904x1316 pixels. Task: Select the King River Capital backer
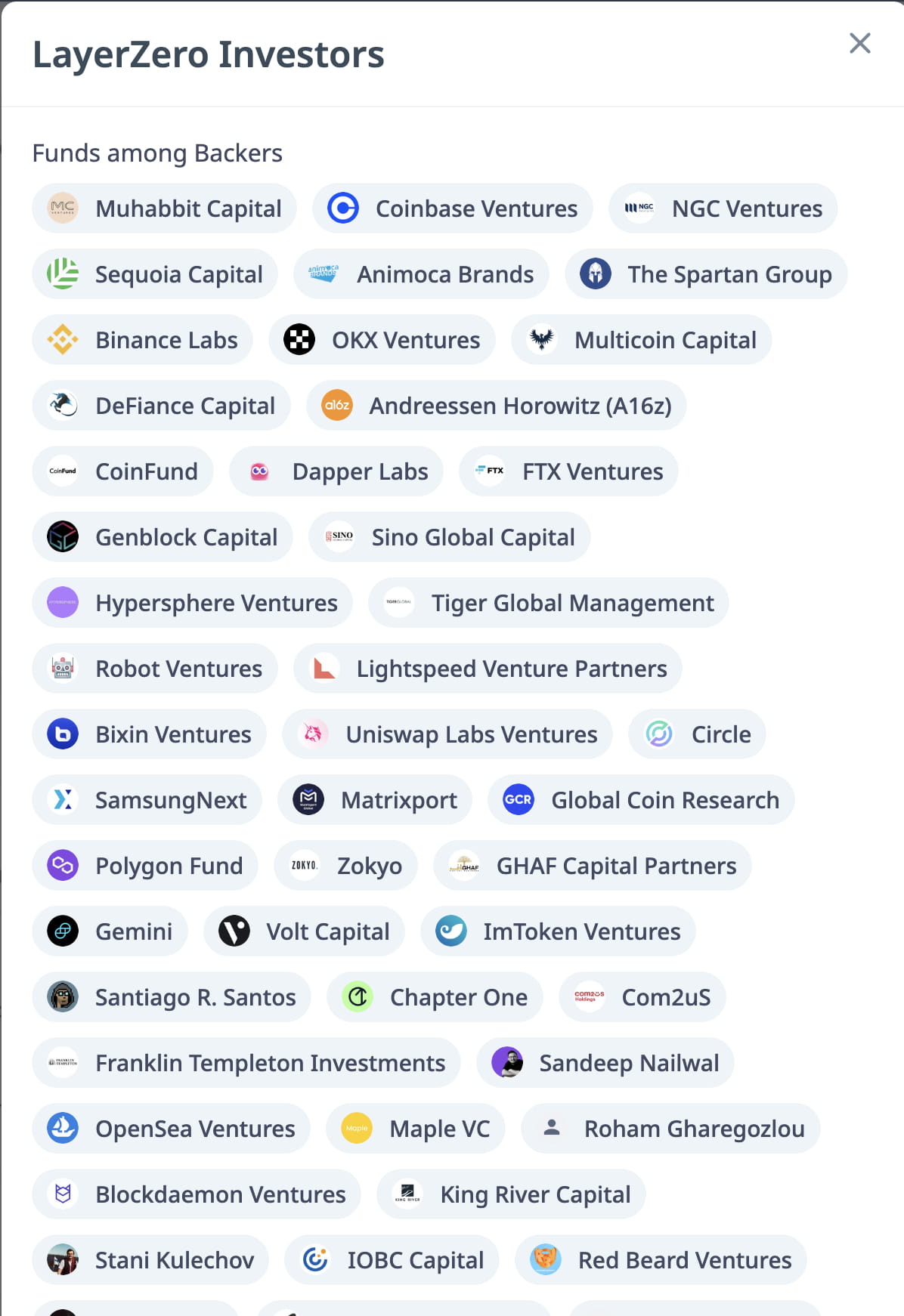[x=510, y=1194]
